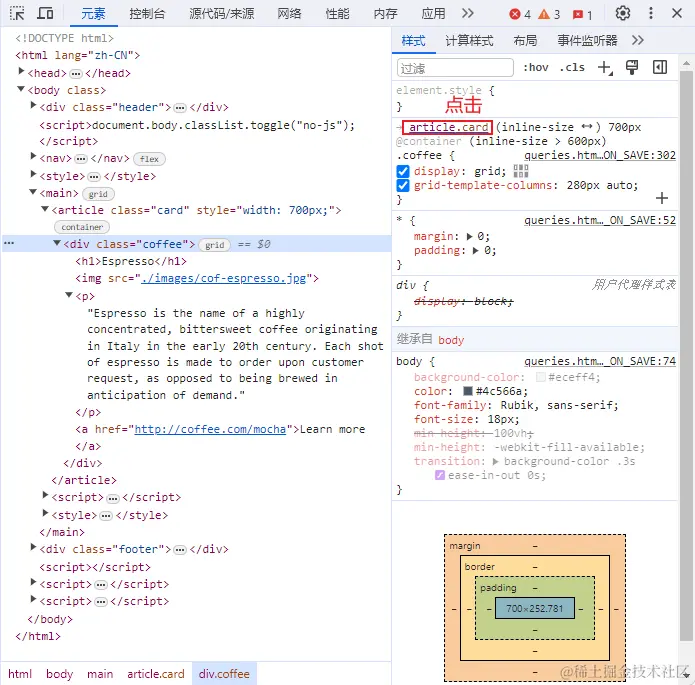The width and height of the screenshot is (695, 685).
Task: Open color picker for #eceff4 swatch
Action: tap(540, 377)
